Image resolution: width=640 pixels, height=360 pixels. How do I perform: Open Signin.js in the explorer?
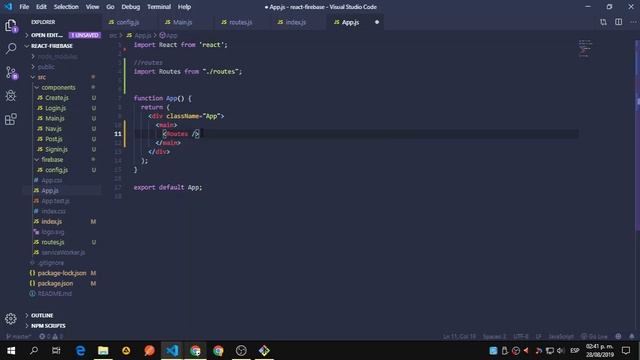pyautogui.click(x=62, y=149)
